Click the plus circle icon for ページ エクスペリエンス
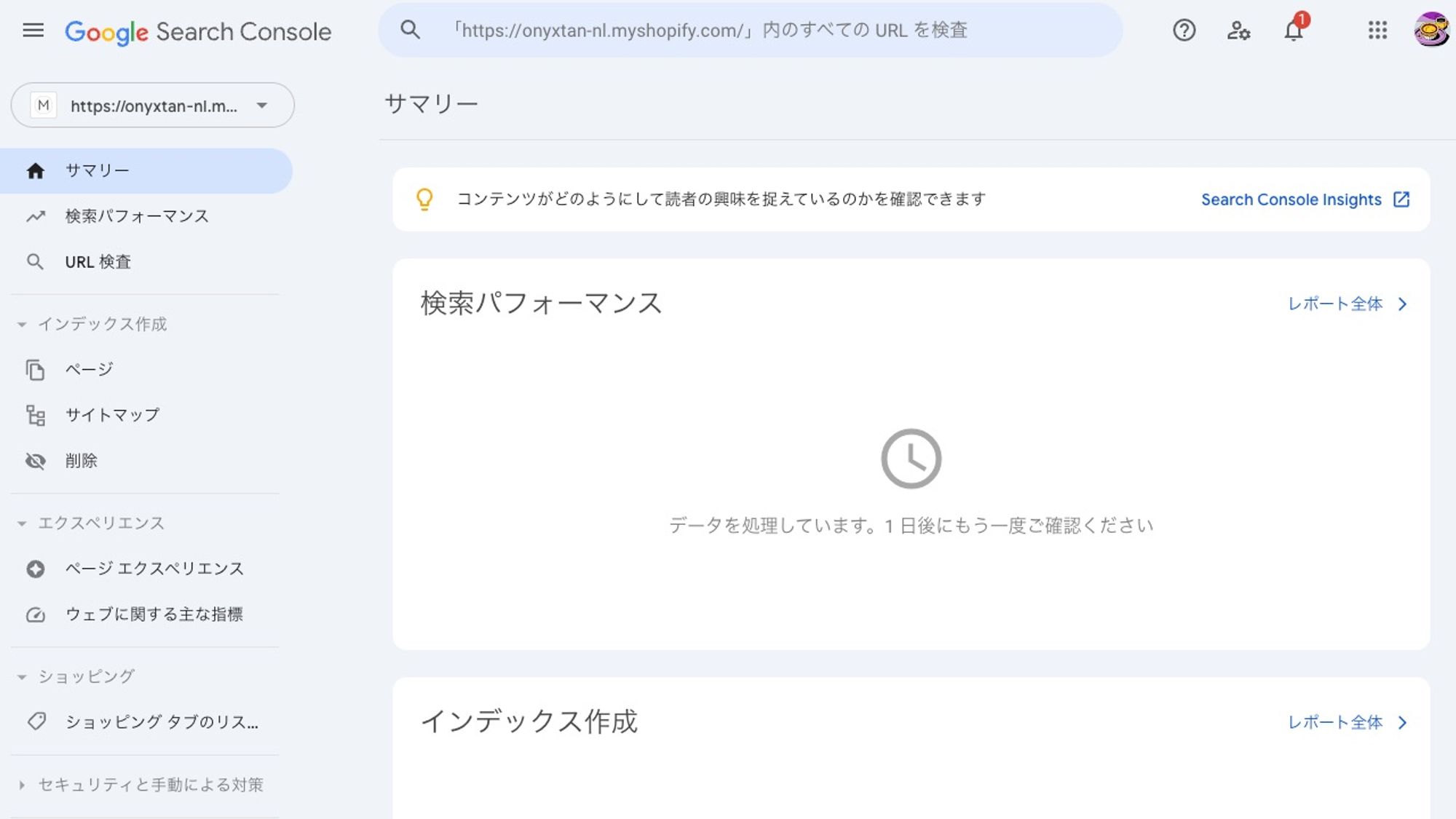This screenshot has width=1456, height=819. point(35,569)
